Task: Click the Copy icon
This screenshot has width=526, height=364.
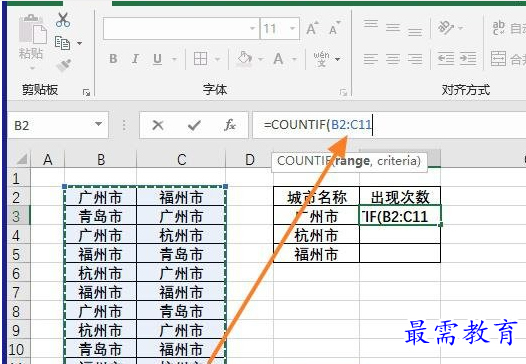Action: pyautogui.click(x=62, y=43)
